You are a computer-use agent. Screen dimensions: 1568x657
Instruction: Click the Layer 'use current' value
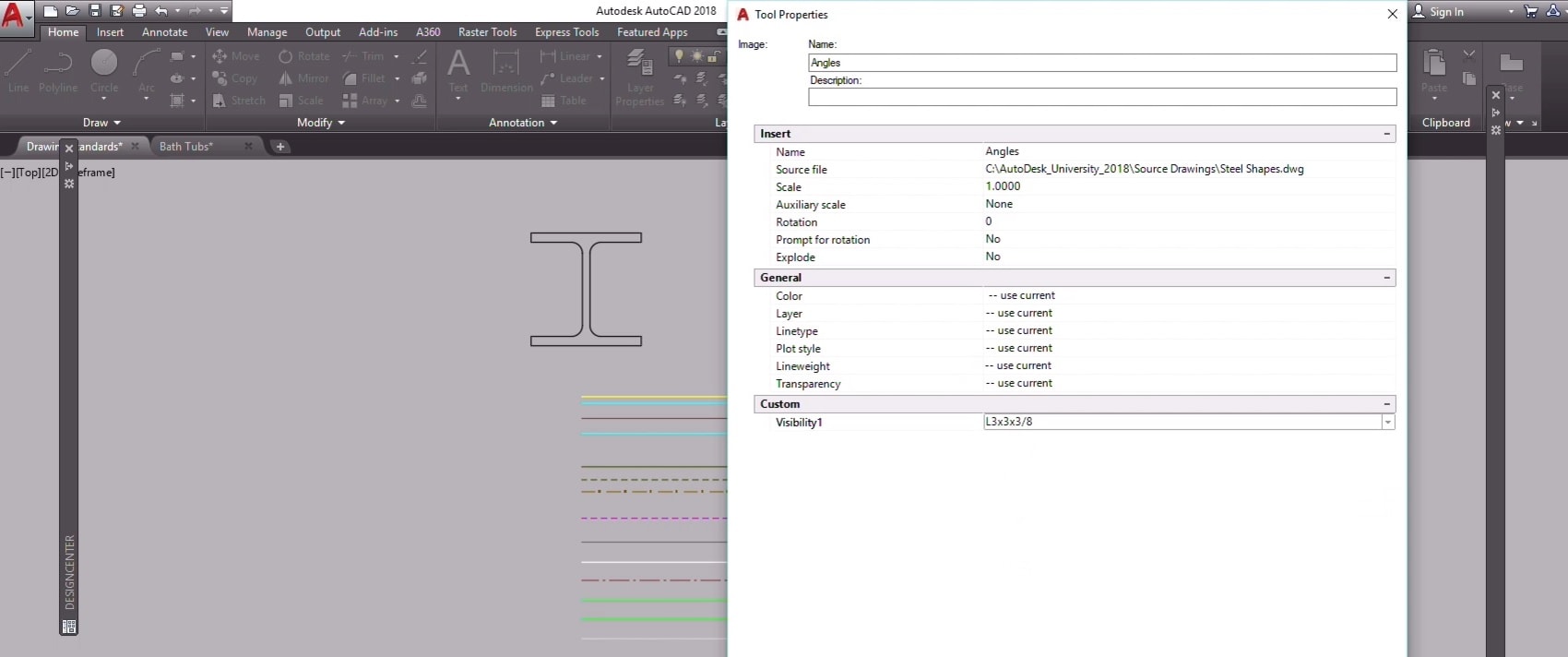pyautogui.click(x=1019, y=313)
